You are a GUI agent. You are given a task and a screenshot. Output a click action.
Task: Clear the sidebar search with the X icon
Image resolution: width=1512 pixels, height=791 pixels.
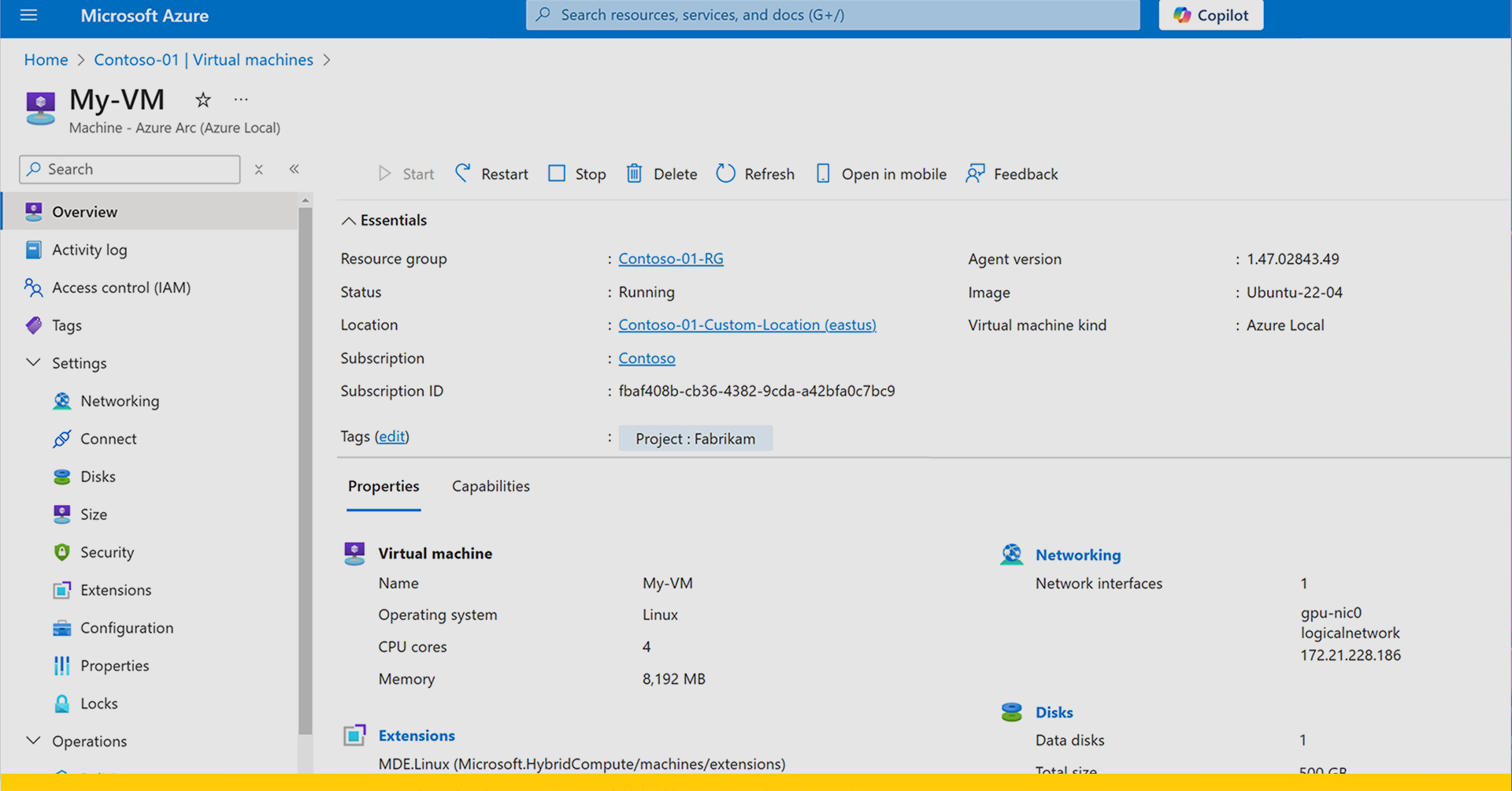click(x=258, y=169)
